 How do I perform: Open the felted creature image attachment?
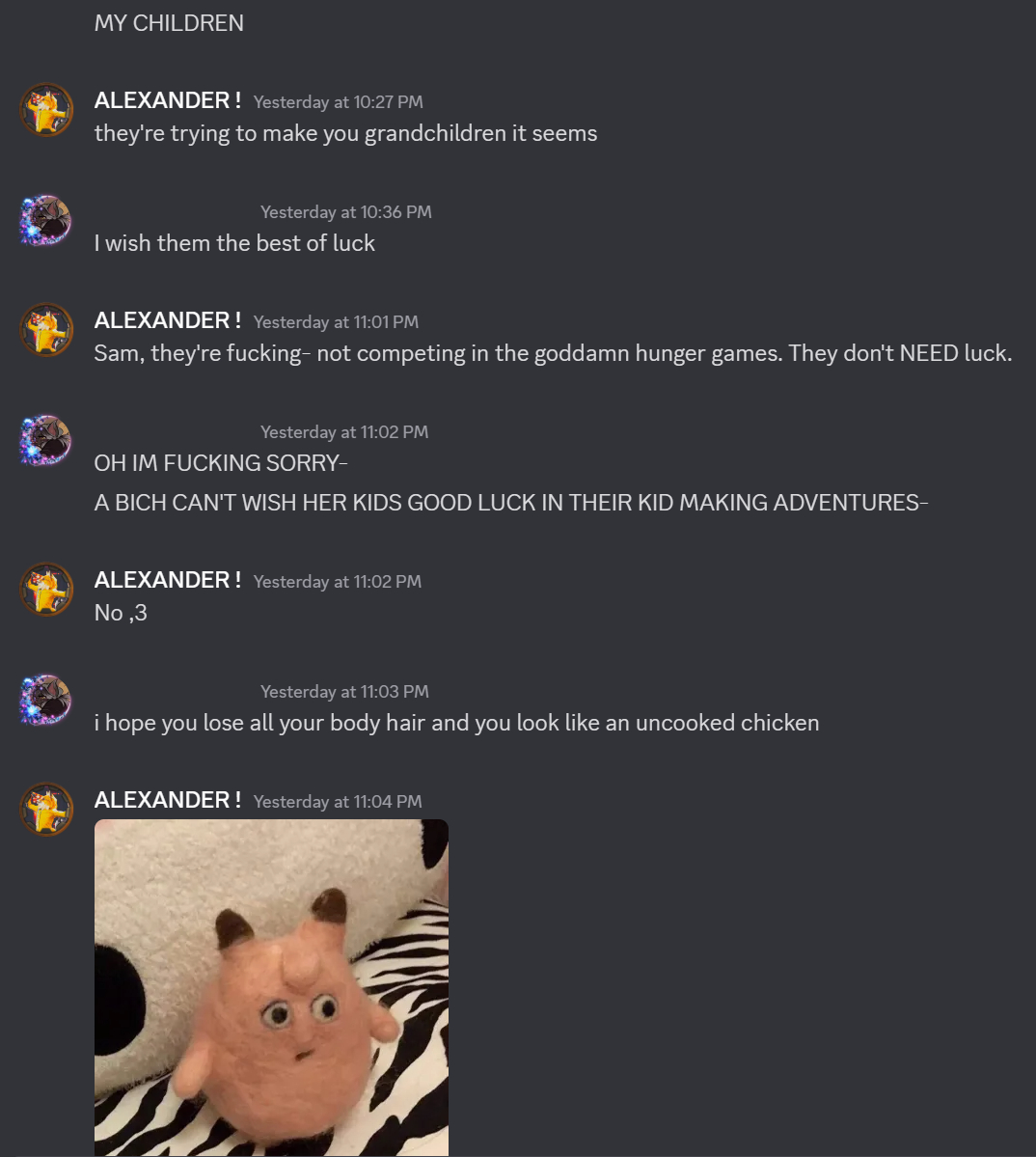pyautogui.click(x=271, y=987)
